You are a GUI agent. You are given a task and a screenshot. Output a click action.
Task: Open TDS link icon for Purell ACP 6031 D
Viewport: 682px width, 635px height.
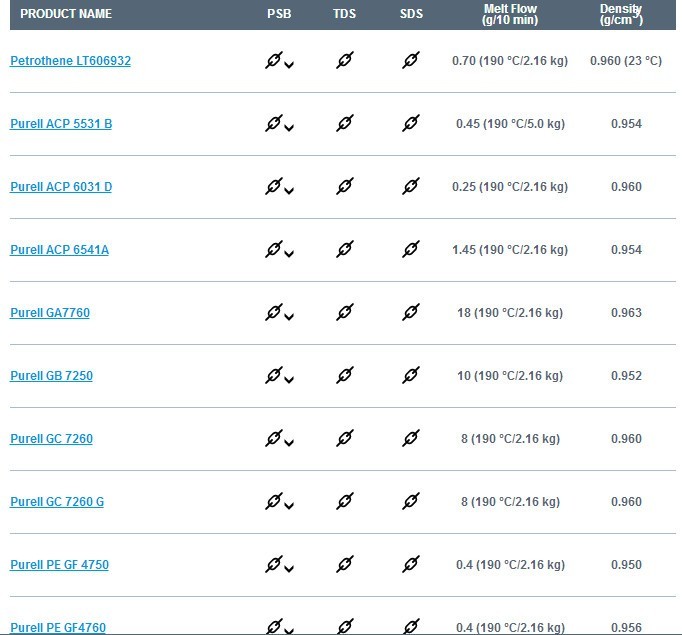click(x=344, y=186)
